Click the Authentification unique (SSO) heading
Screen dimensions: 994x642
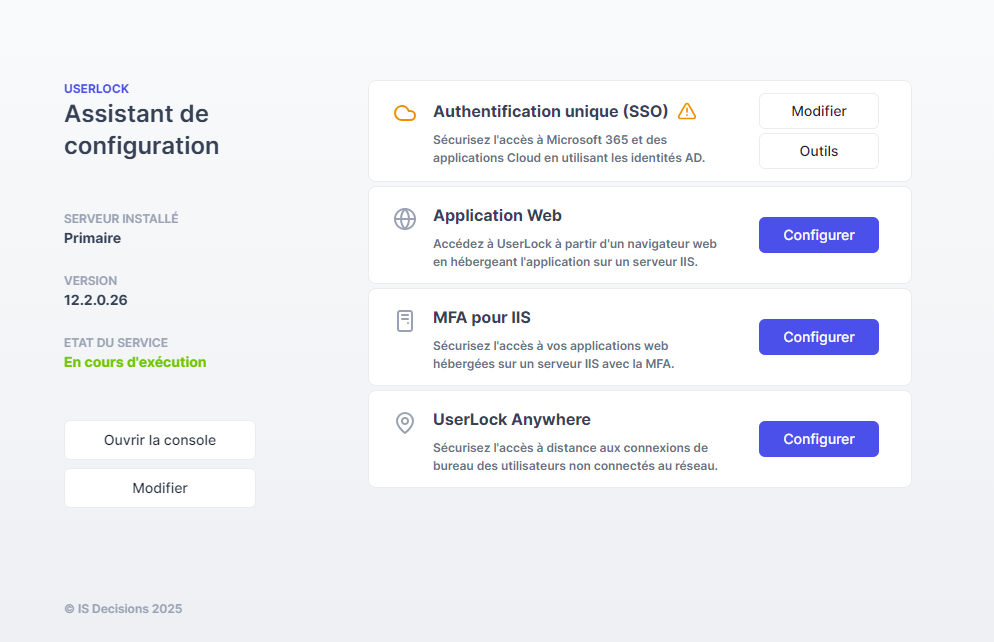click(551, 111)
